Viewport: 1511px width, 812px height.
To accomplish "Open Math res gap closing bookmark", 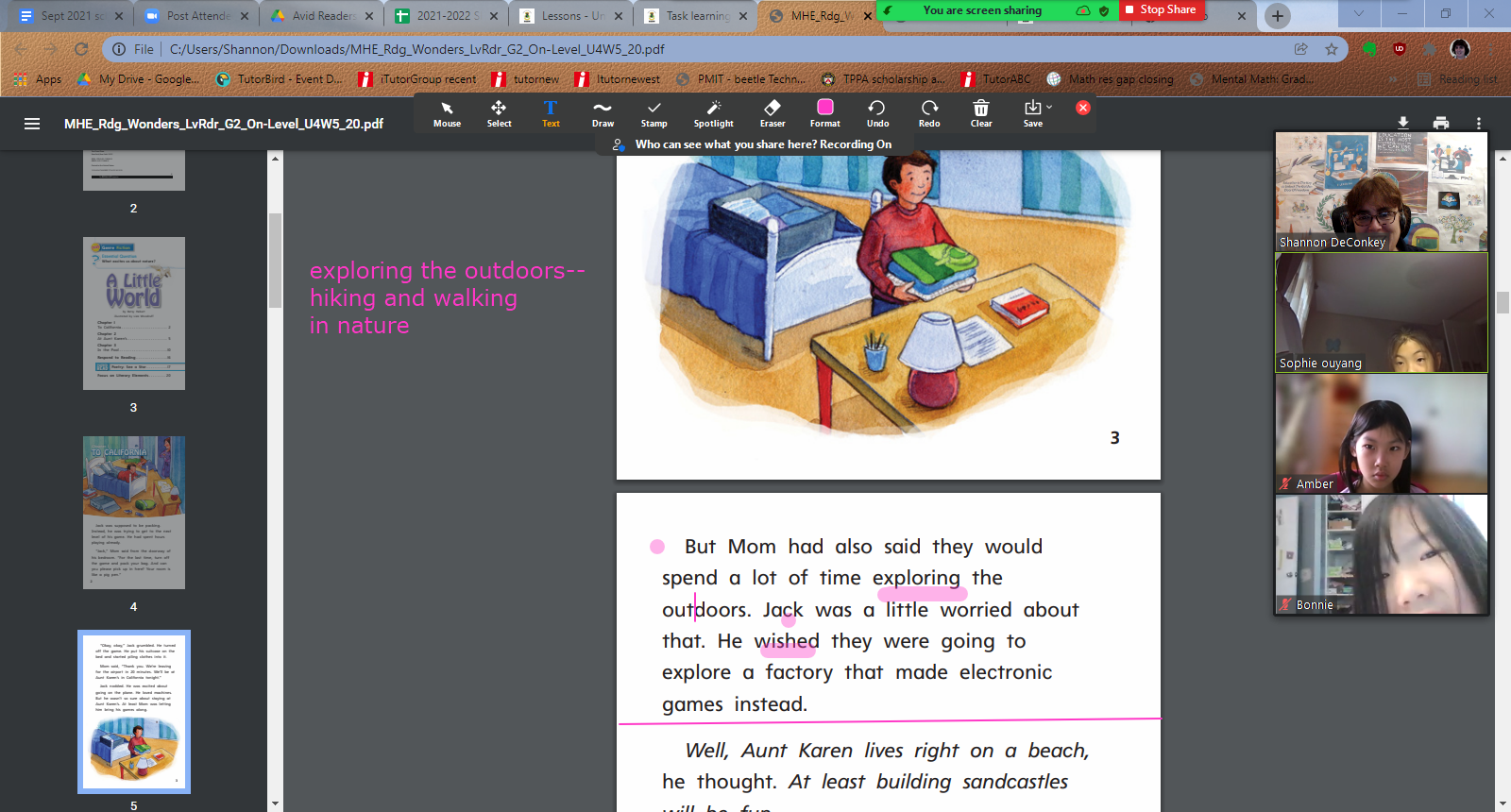I will pos(1111,79).
